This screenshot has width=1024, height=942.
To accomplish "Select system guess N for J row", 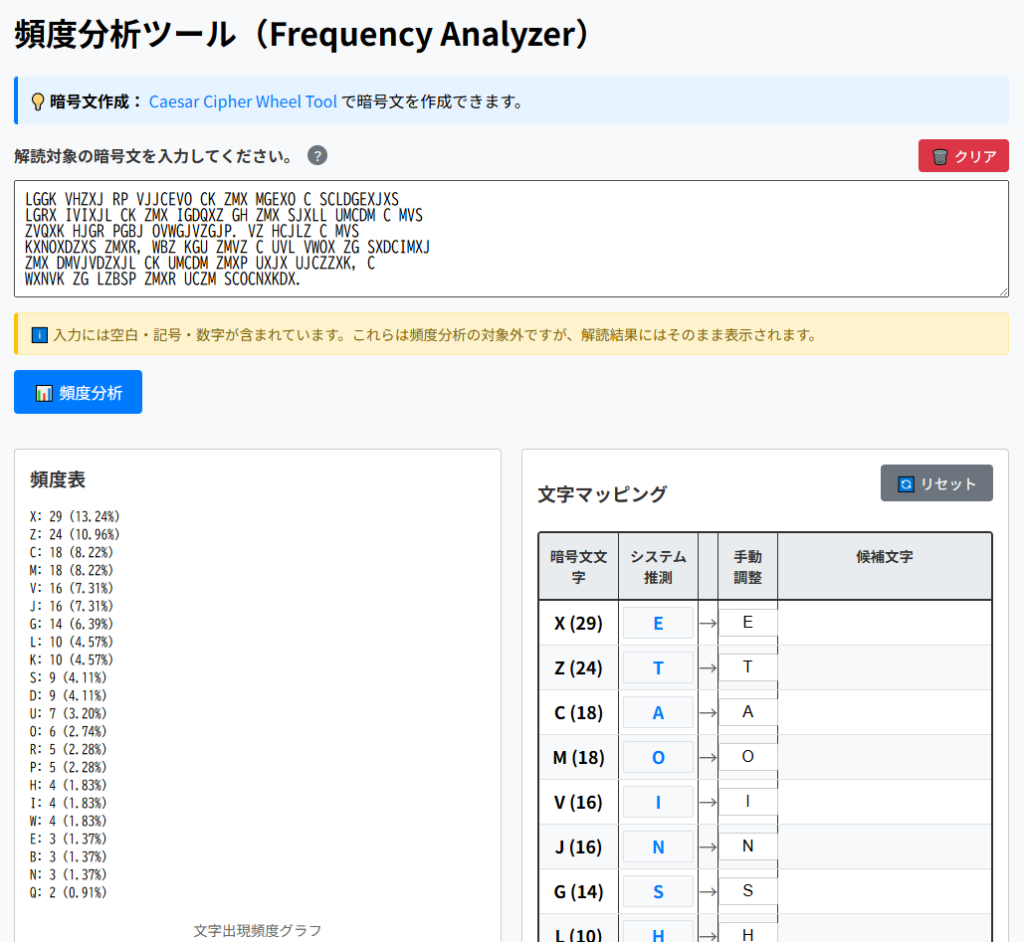I will click(657, 847).
